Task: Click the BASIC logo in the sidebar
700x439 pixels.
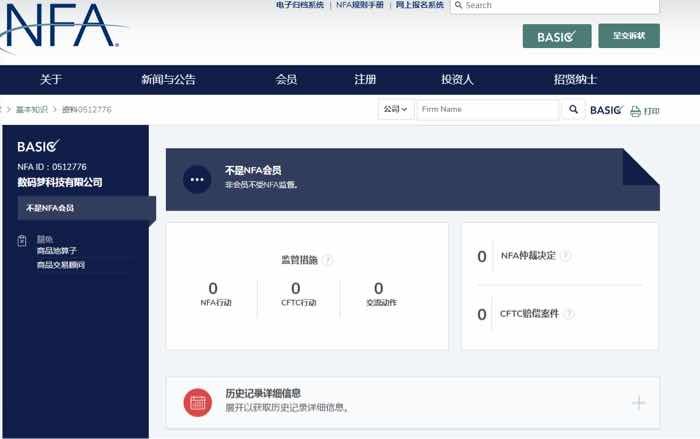Action: [x=38, y=146]
